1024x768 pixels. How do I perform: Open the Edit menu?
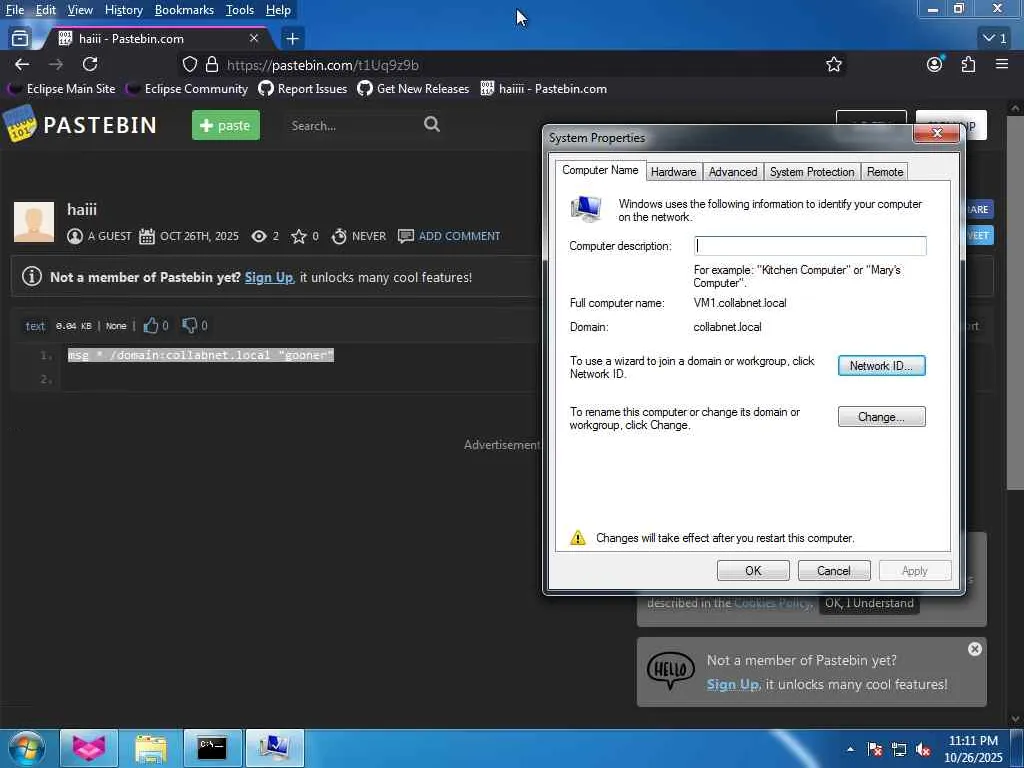coord(45,10)
